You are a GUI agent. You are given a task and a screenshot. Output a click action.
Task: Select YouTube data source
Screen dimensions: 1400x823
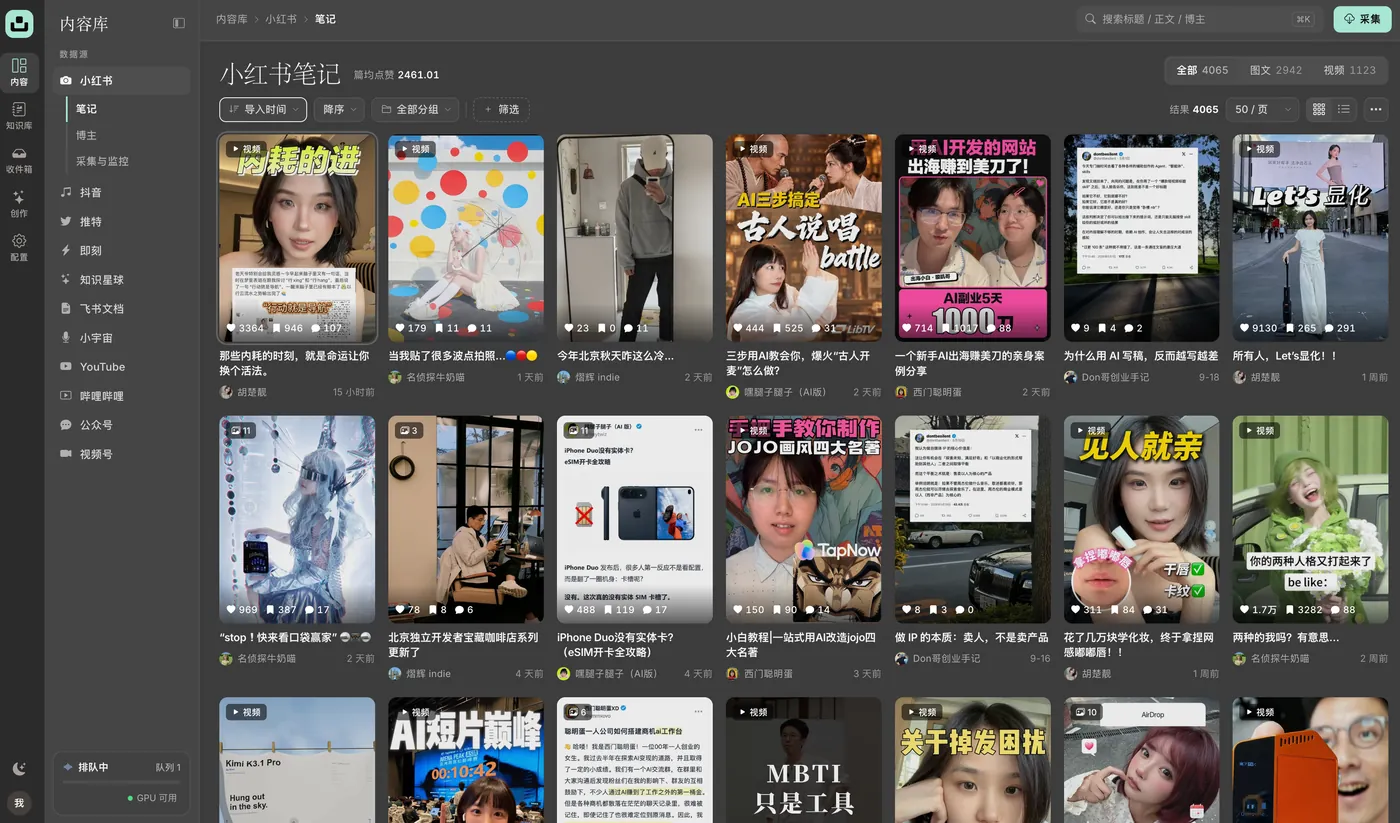(122, 367)
